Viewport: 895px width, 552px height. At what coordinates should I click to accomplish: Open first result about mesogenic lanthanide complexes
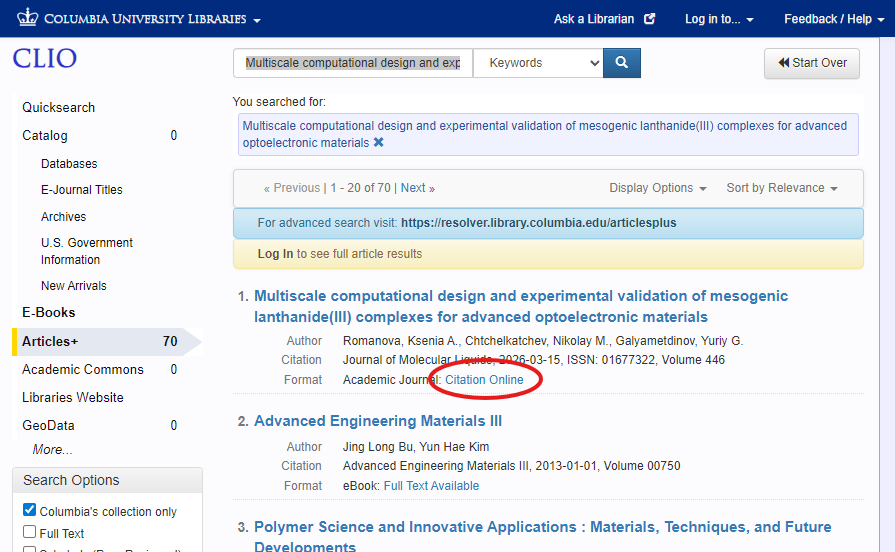521,306
